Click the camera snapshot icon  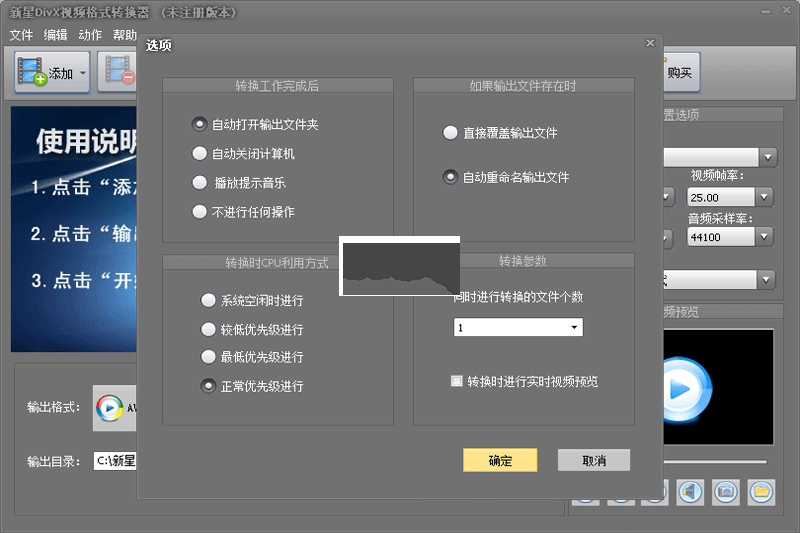click(x=725, y=491)
